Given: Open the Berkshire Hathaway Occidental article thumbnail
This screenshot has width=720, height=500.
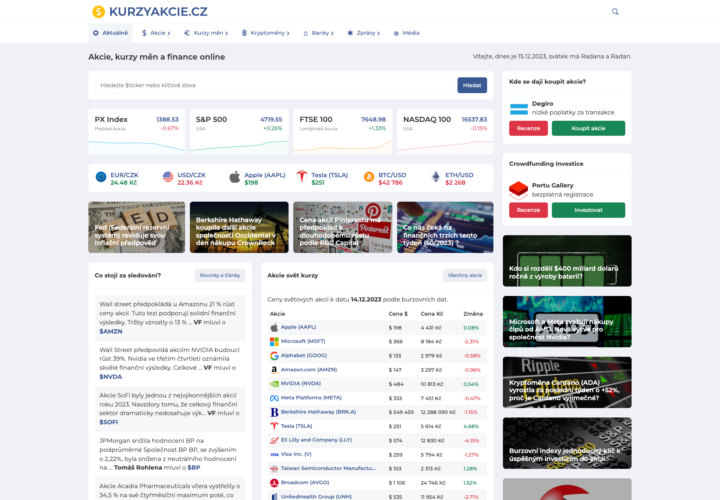Looking at the screenshot, I should [239, 227].
